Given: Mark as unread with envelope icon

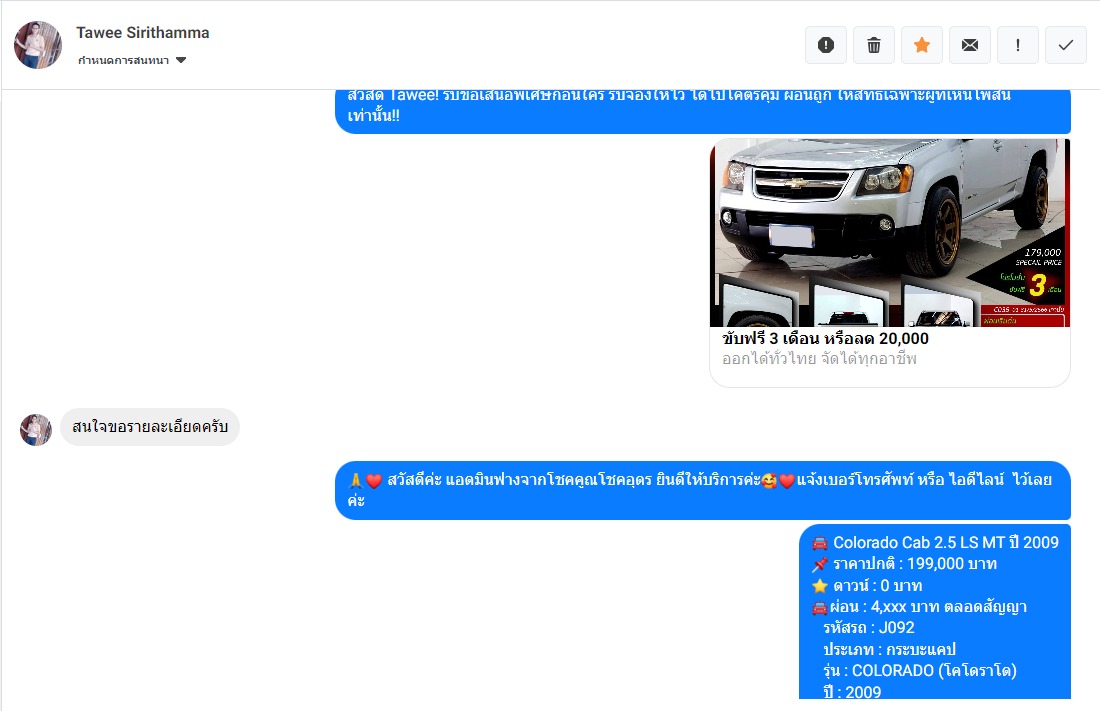Looking at the screenshot, I should click(970, 45).
